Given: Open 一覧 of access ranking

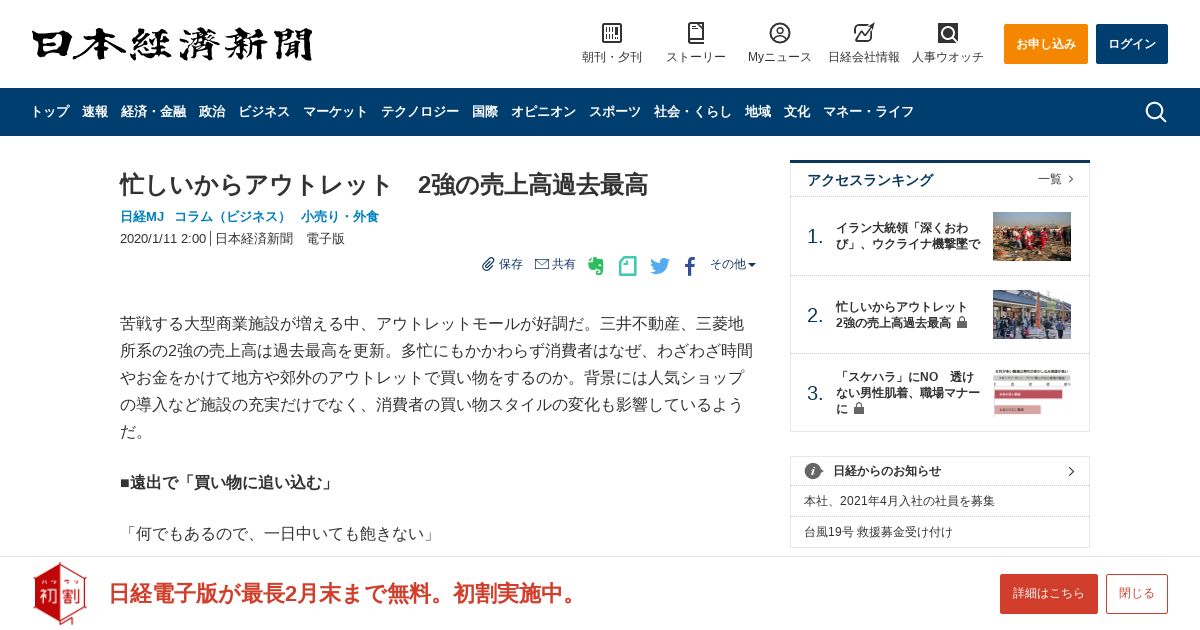Looking at the screenshot, I should coord(1056,179).
